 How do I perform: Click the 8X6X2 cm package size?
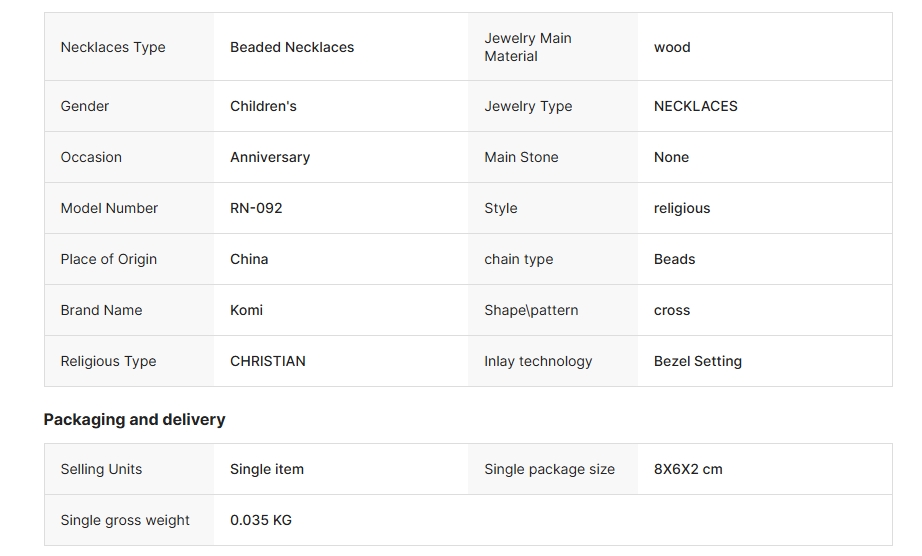click(x=689, y=470)
